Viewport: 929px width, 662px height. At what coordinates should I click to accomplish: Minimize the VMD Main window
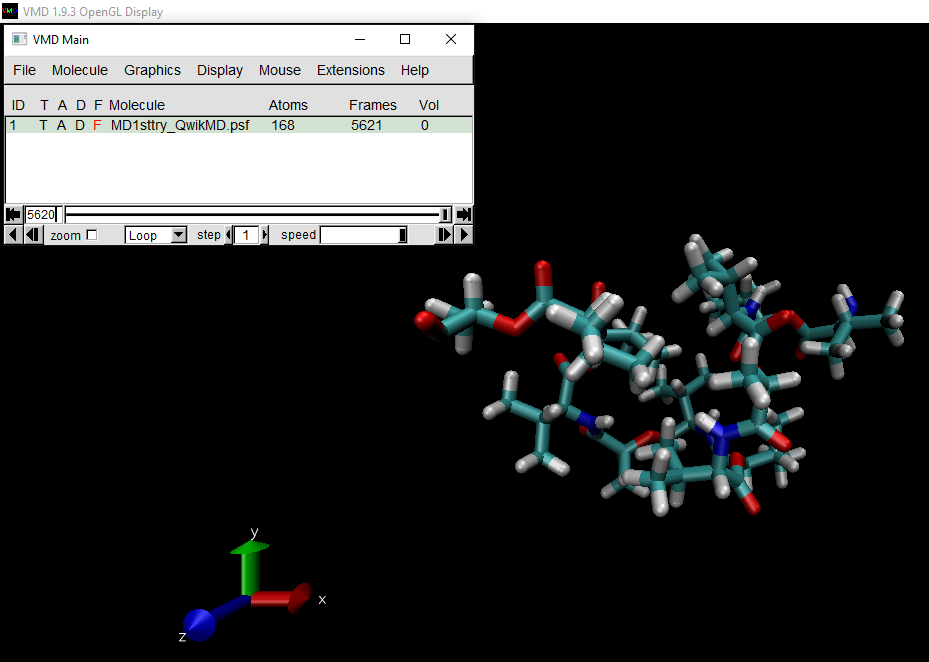360,39
